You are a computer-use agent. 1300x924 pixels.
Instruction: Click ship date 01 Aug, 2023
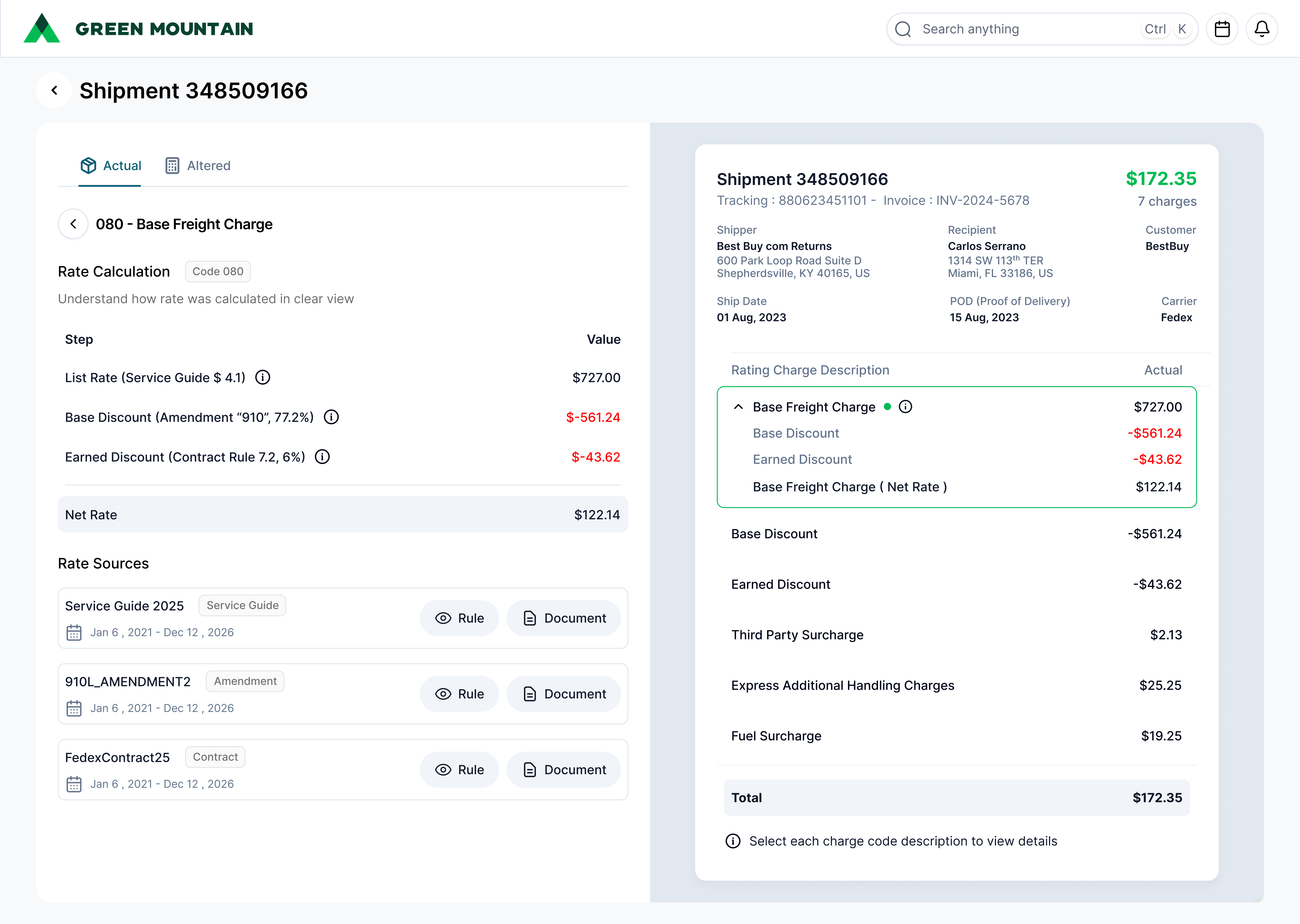751,317
